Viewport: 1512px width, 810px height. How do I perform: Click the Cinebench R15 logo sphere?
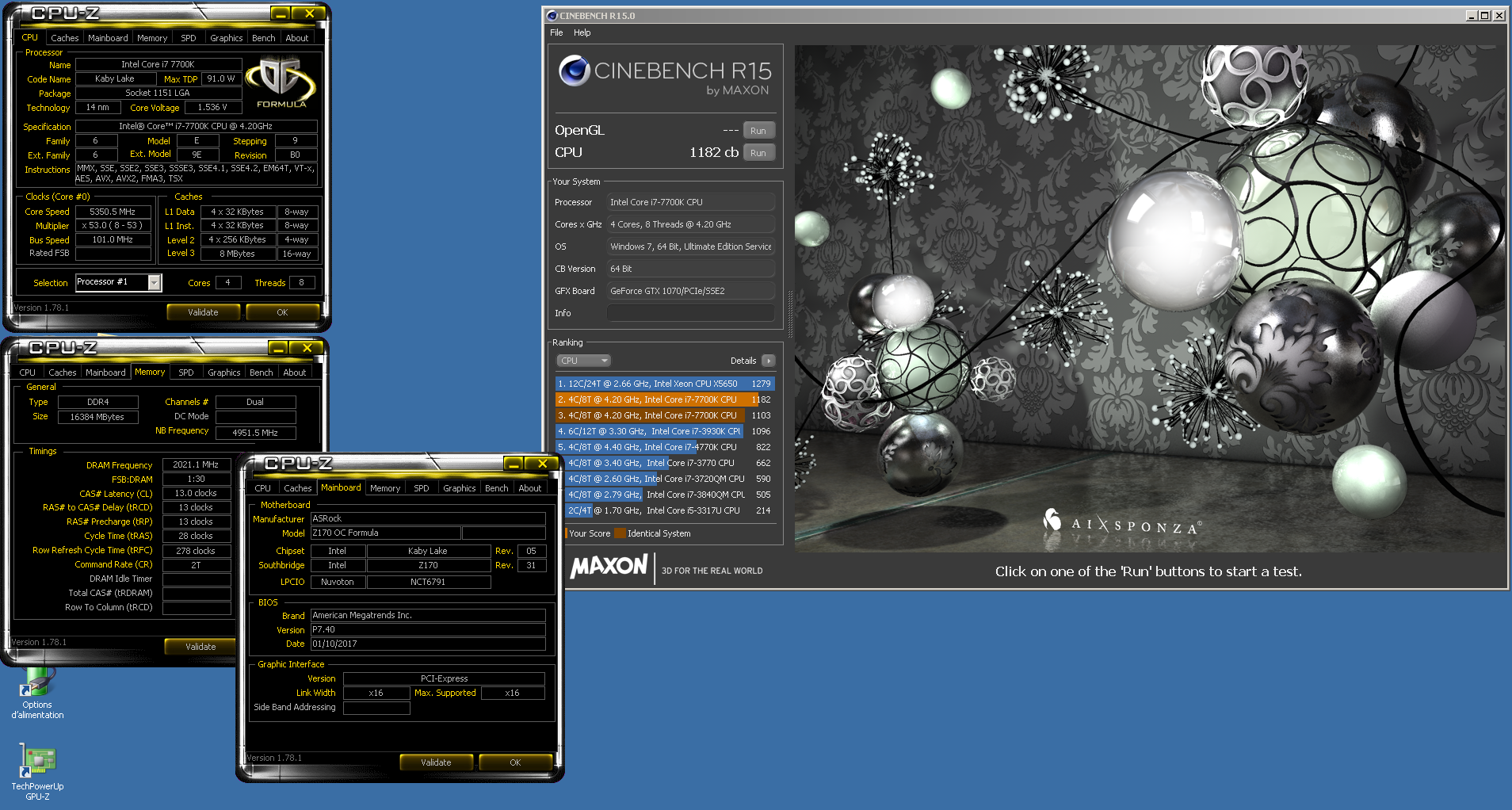(574, 71)
